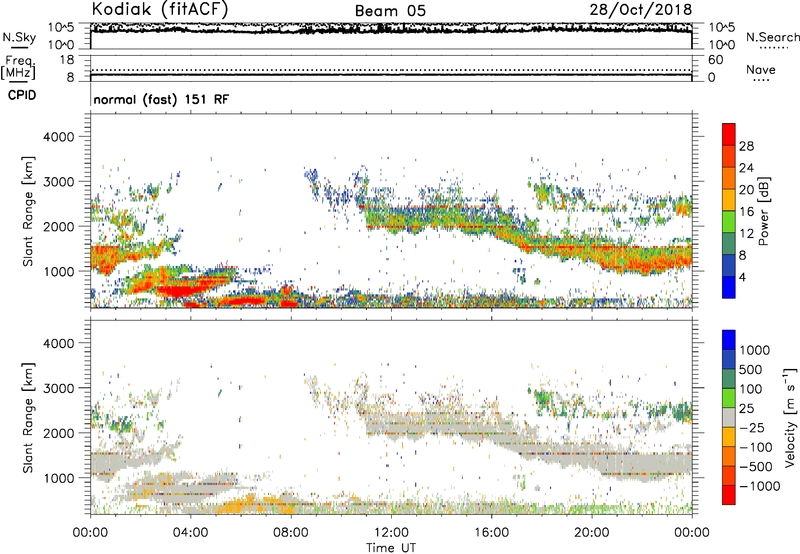Click the 'Velocity [m s-1]' colorbar label

tap(791, 417)
